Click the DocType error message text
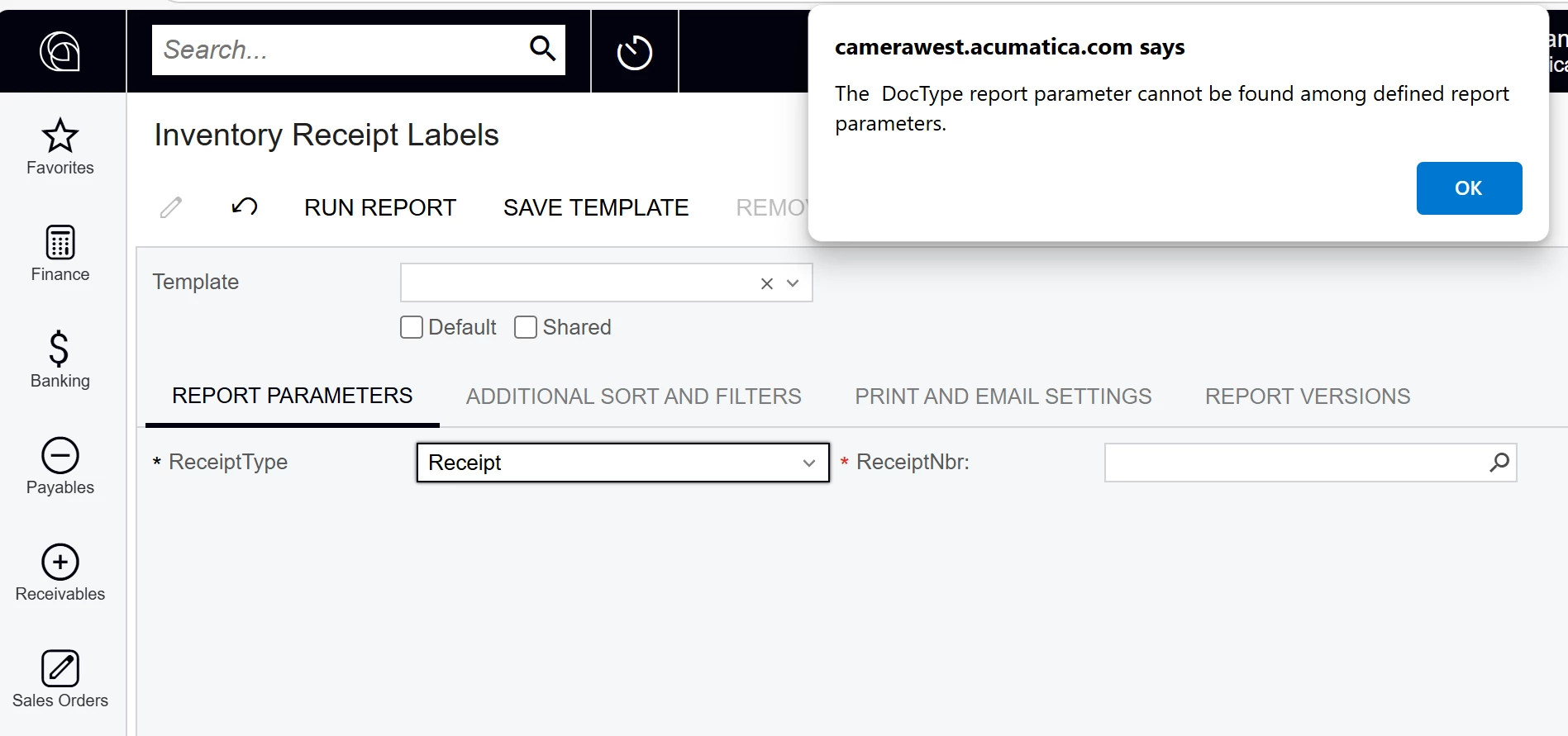The width and height of the screenshot is (1568, 736). pyautogui.click(x=1172, y=108)
